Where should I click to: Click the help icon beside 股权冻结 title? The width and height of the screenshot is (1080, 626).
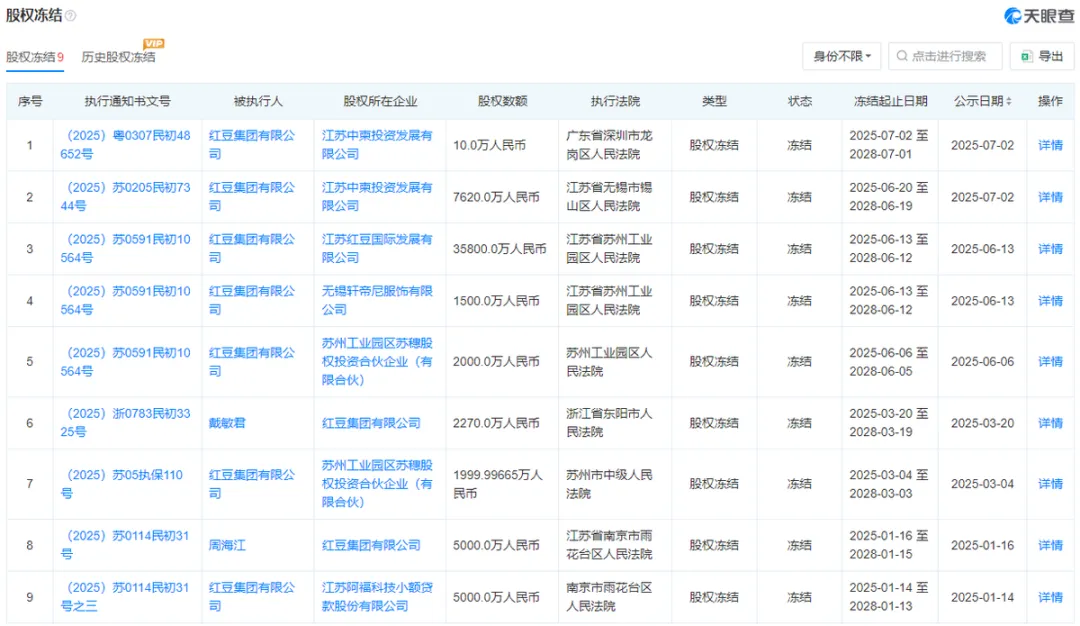click(70, 15)
